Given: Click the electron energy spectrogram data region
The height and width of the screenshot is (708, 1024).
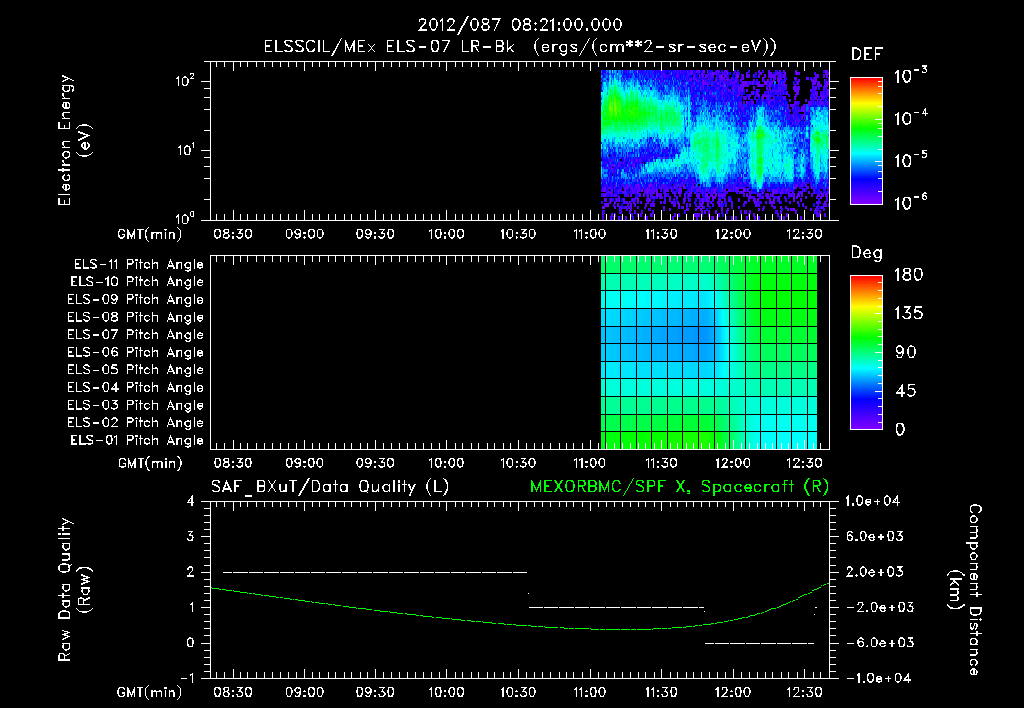Looking at the screenshot, I should [714, 144].
